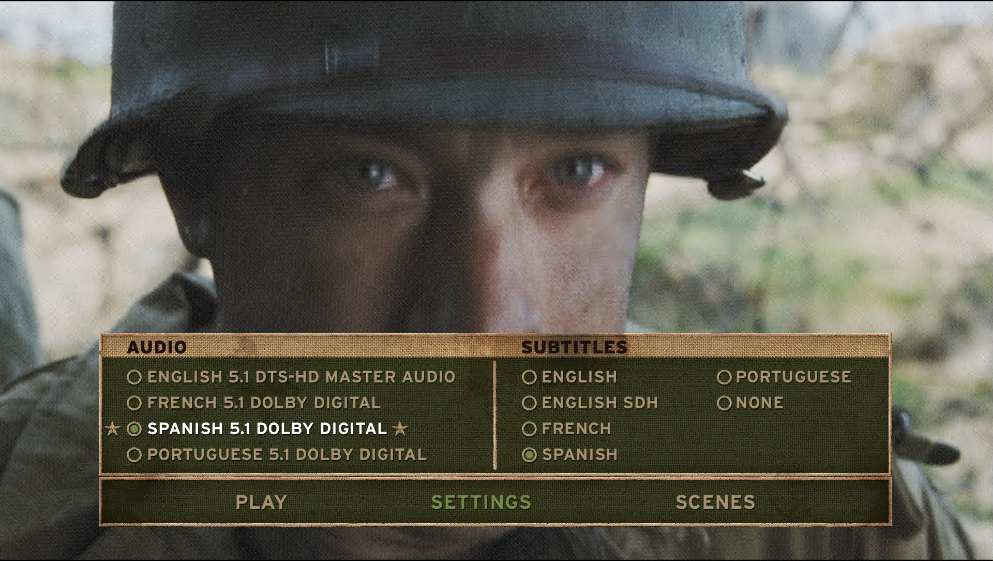Choose French 5.1 Dolby Digital audio
The width and height of the screenshot is (993, 561).
(x=134, y=403)
